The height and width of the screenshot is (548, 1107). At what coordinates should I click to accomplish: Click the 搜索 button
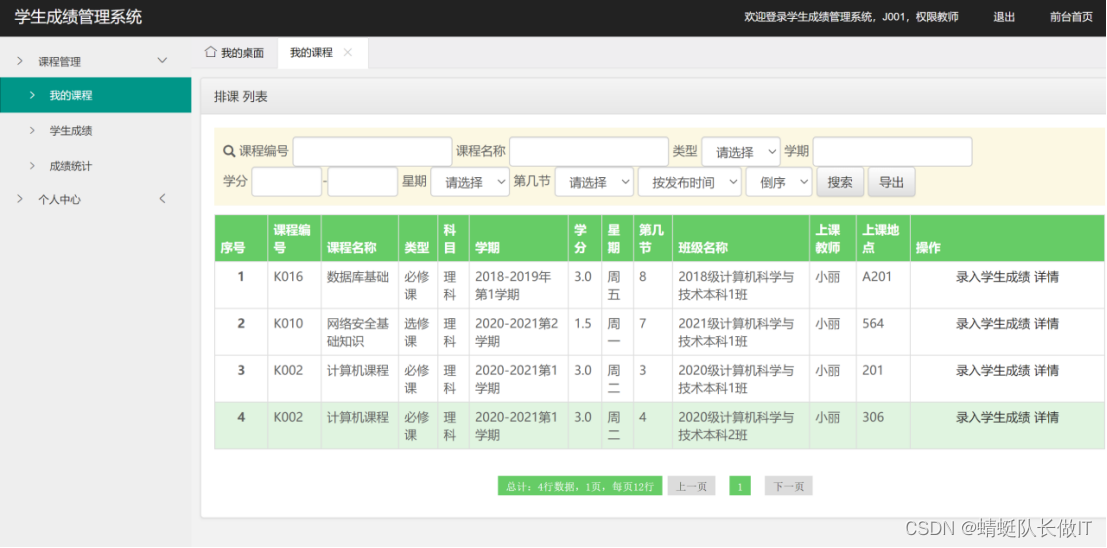pos(840,182)
